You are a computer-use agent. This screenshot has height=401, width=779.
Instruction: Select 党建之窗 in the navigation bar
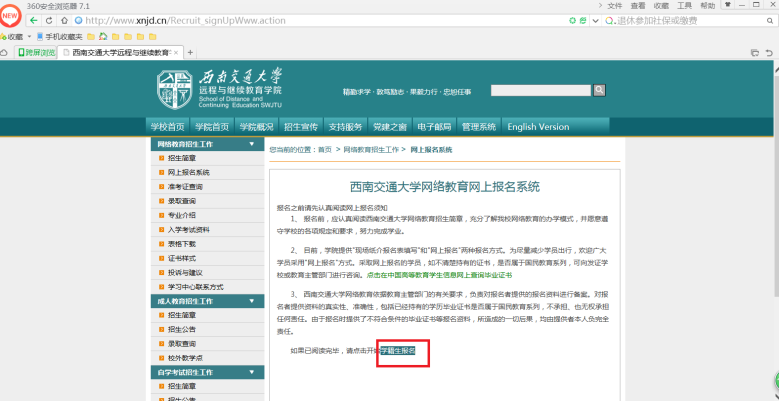pos(390,127)
